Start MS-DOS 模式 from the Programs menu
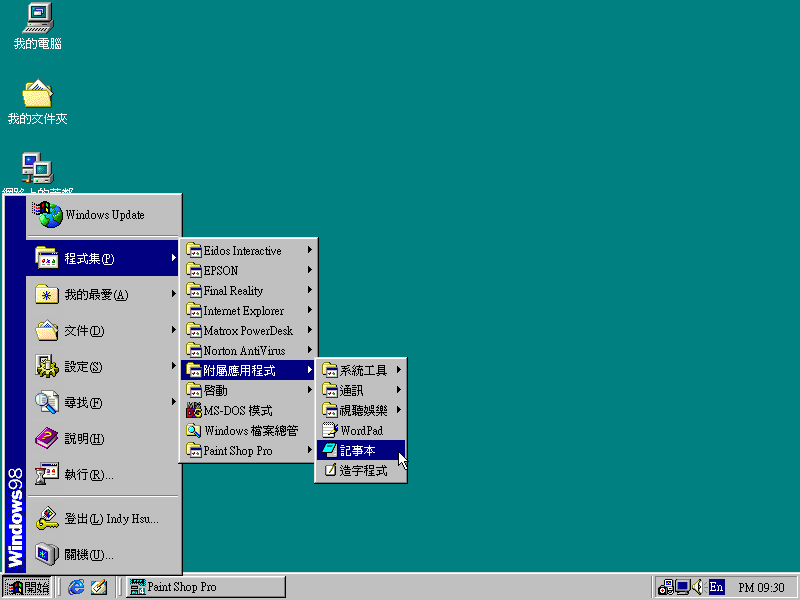The width and height of the screenshot is (800, 600). 237,411
